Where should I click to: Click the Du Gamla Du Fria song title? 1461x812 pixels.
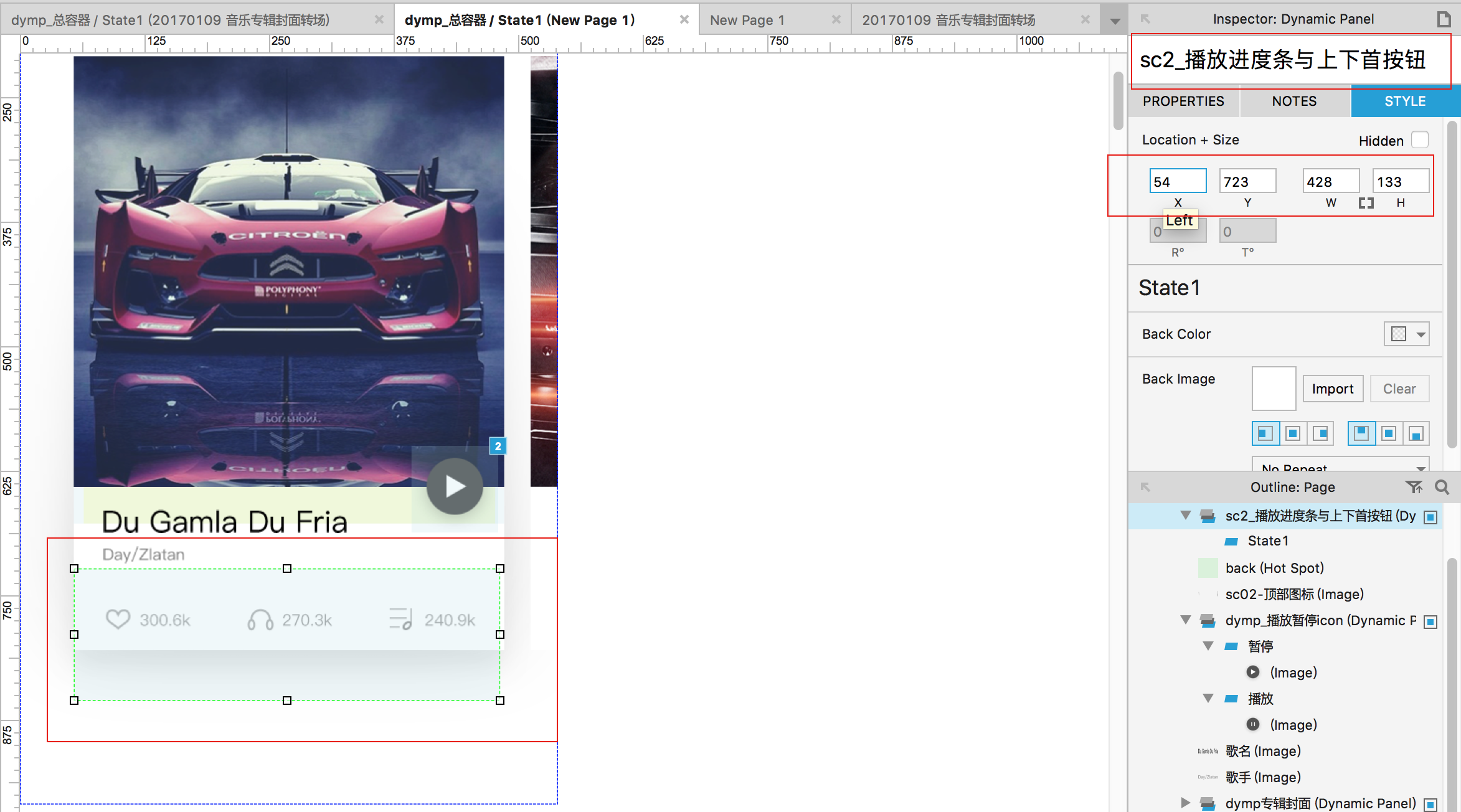[224, 522]
